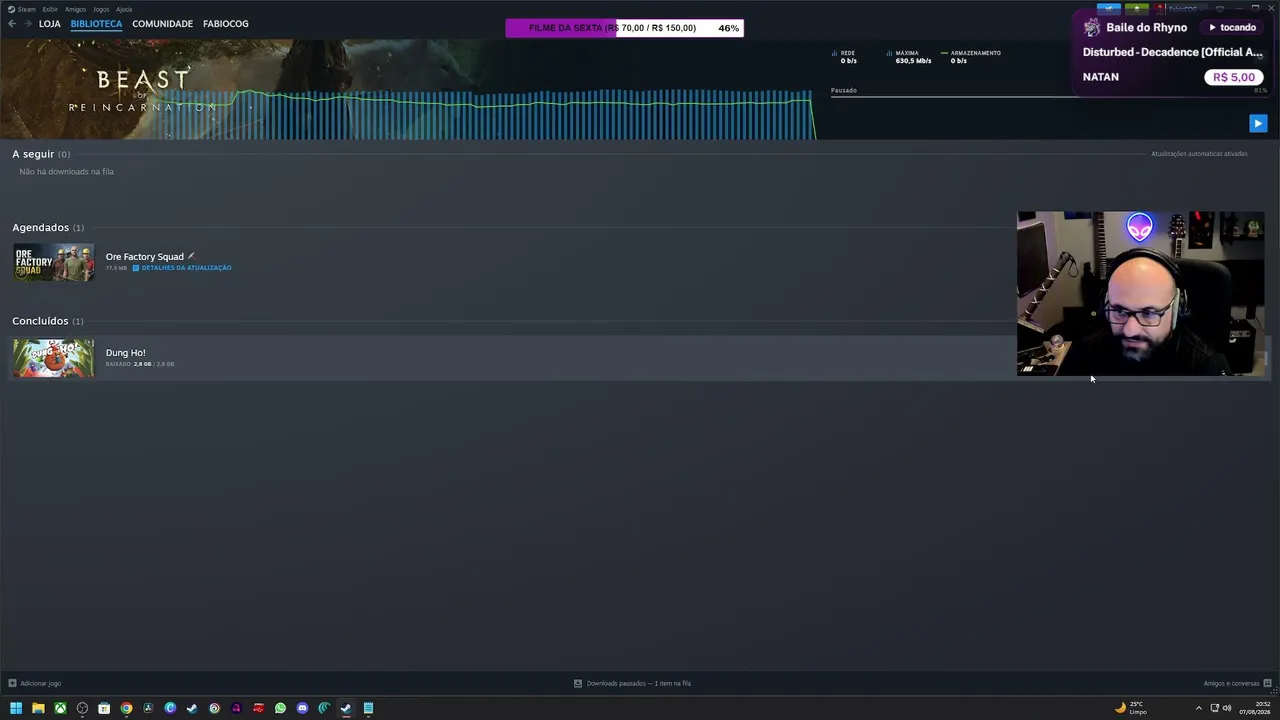
Task: Click the MÁXIMA peak speed stat
Action: 909,57
